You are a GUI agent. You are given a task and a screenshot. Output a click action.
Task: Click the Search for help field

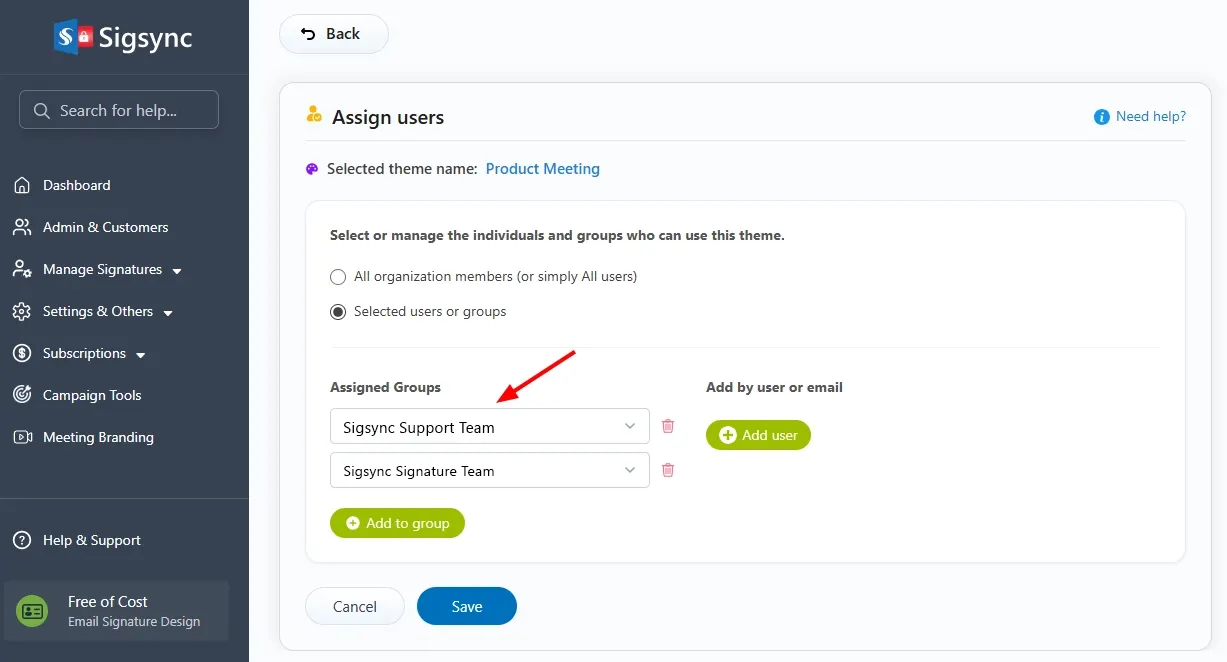click(119, 110)
